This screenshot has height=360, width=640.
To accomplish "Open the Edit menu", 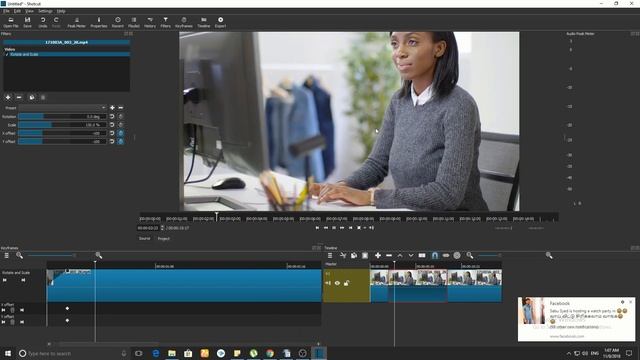I will [17, 11].
